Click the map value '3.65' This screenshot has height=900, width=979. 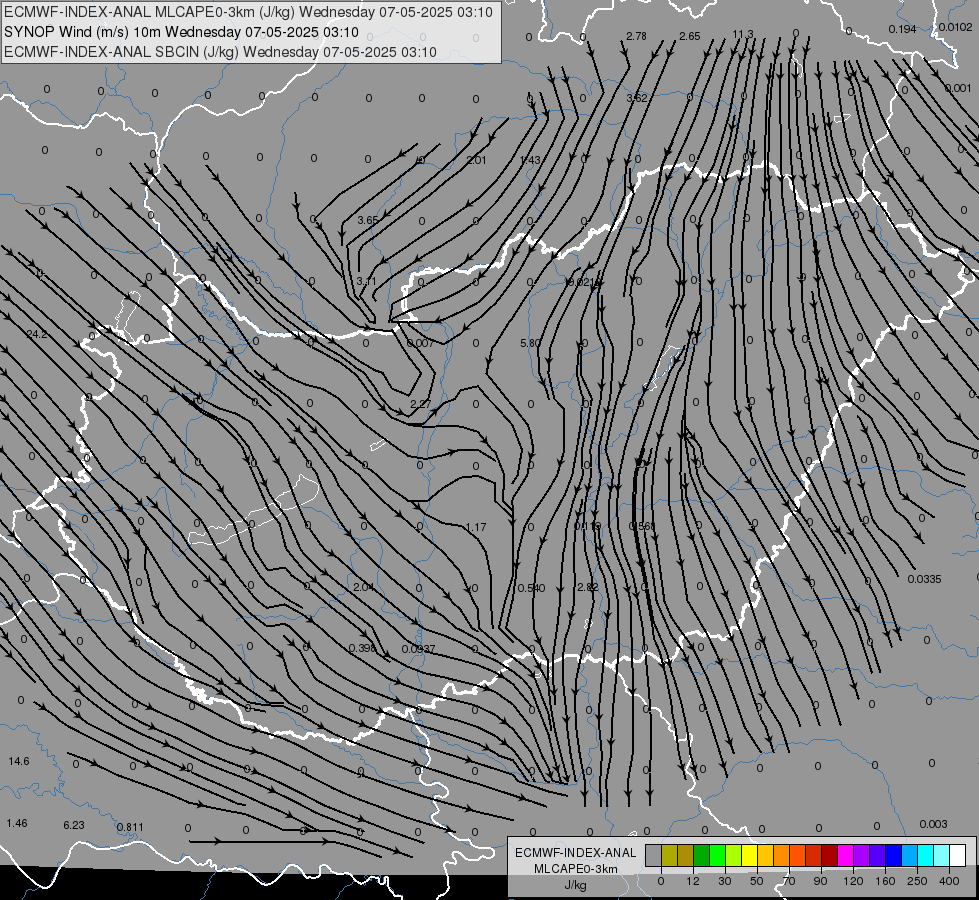(x=368, y=220)
